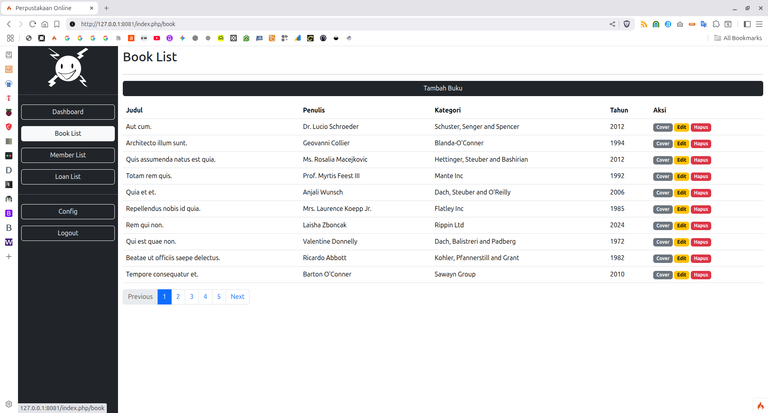
Task: Click the orange Blogger bookmark icon
Action: click(x=131, y=38)
